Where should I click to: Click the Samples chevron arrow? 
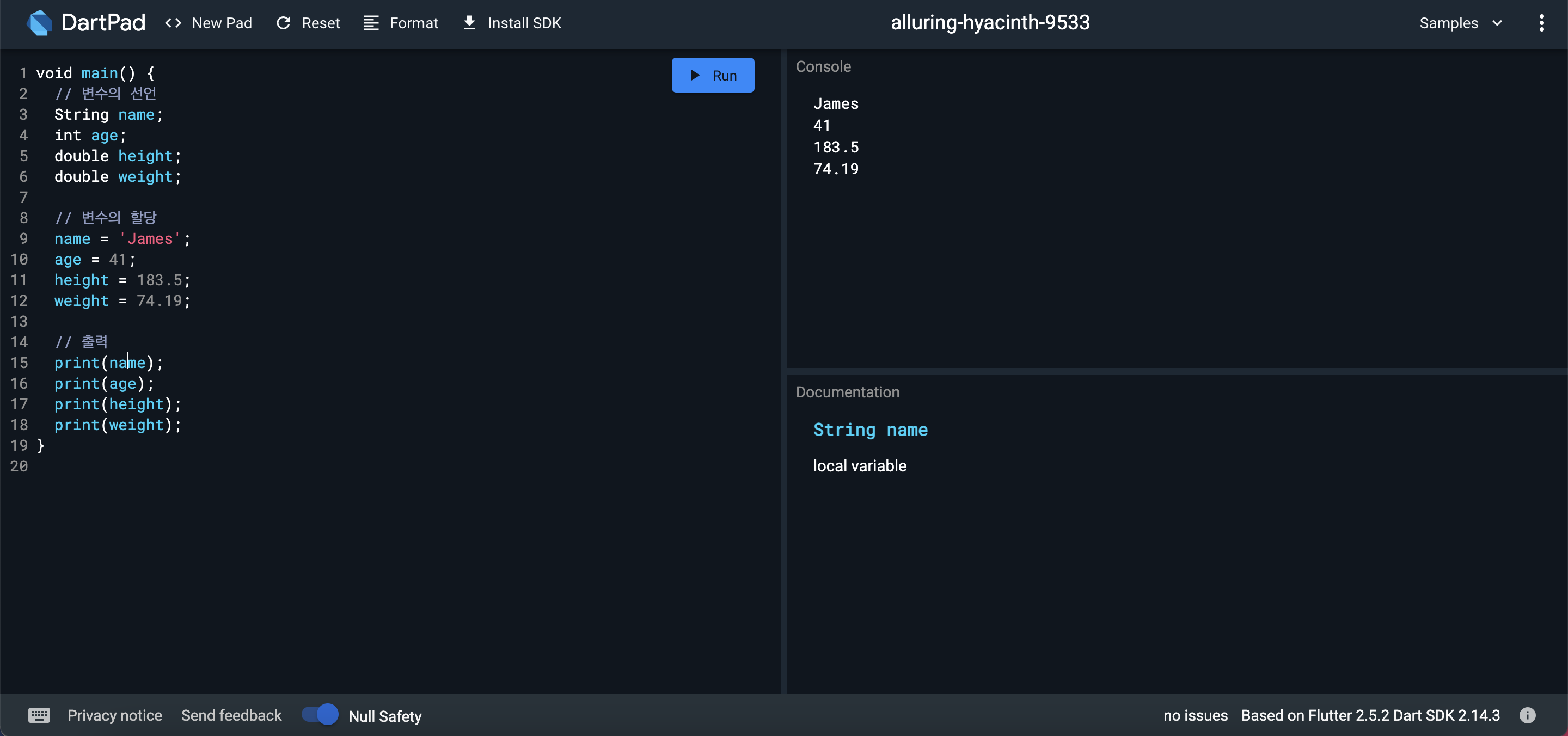pyautogui.click(x=1497, y=23)
